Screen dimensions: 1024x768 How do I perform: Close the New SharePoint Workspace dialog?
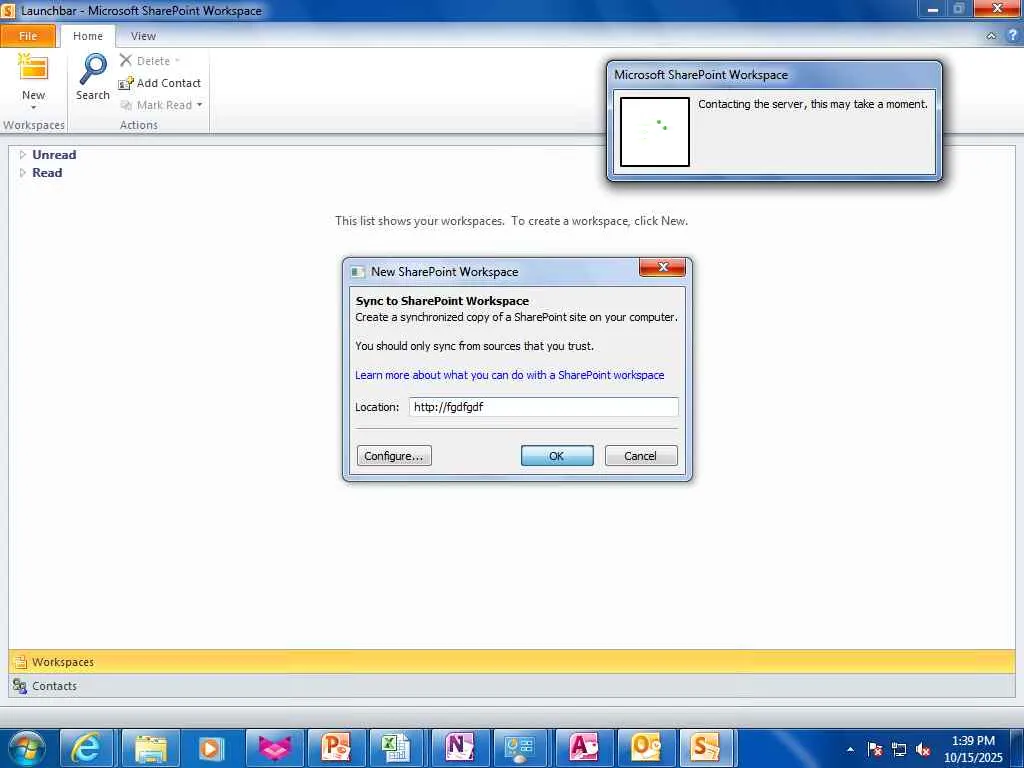click(x=662, y=266)
